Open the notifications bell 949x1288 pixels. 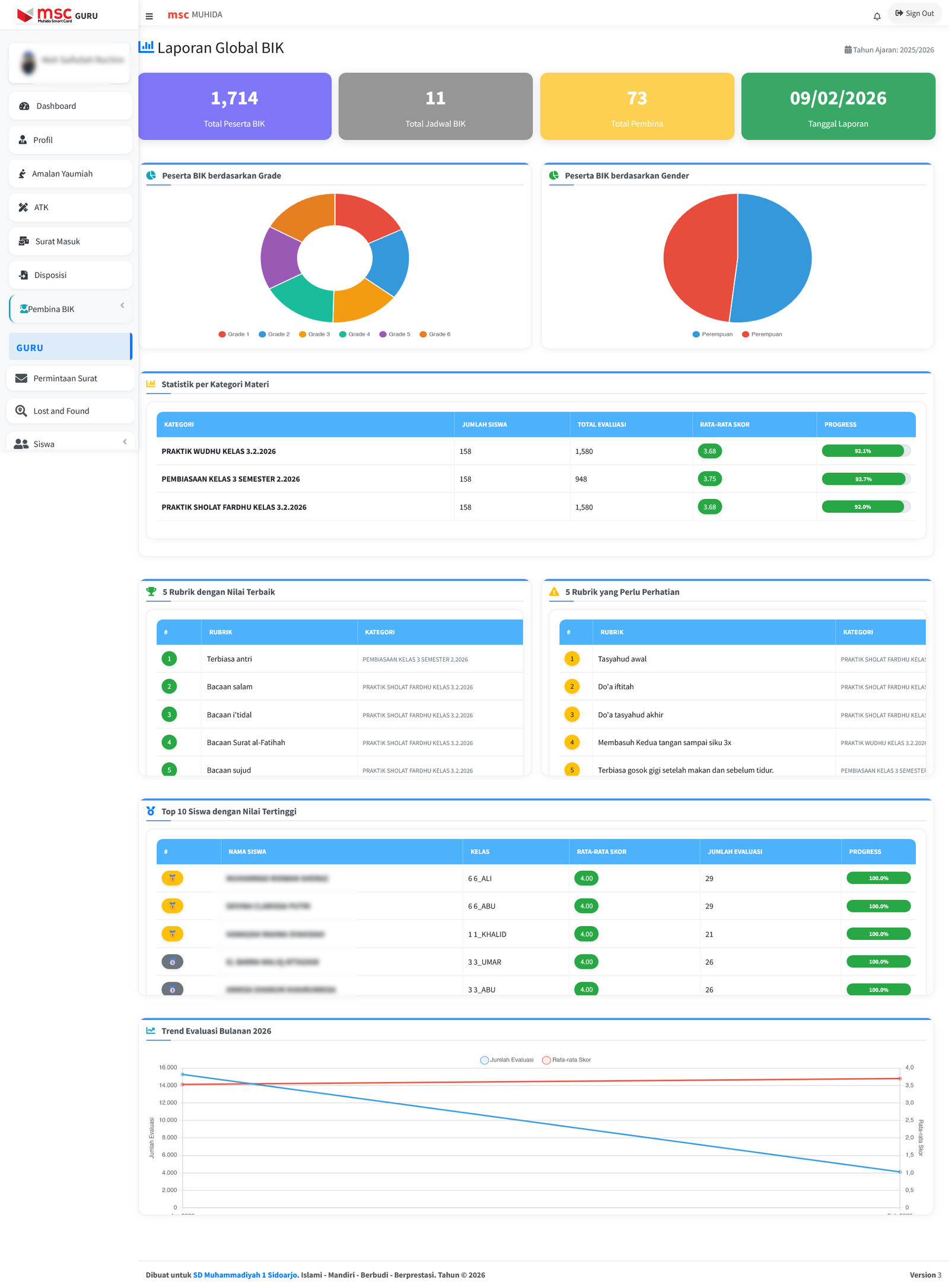pos(877,16)
